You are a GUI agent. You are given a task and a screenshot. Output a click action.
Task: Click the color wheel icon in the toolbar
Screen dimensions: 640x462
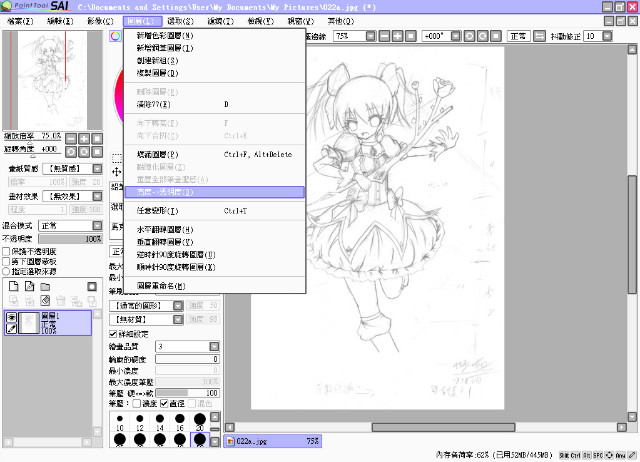pyautogui.click(x=116, y=36)
